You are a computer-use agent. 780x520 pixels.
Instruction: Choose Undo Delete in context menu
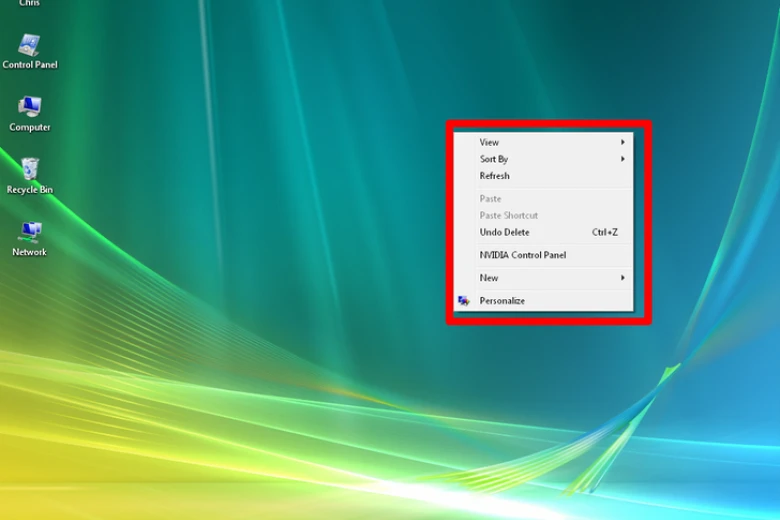pos(544,232)
